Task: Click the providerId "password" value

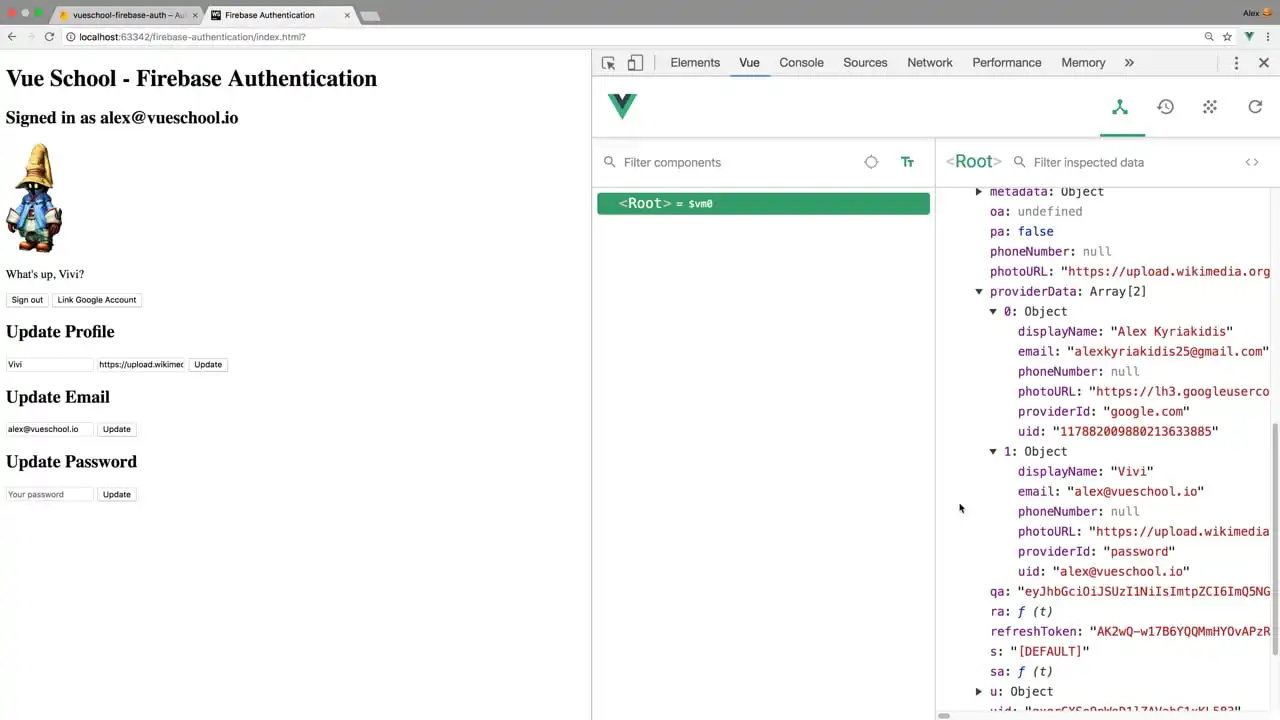Action: [1139, 551]
